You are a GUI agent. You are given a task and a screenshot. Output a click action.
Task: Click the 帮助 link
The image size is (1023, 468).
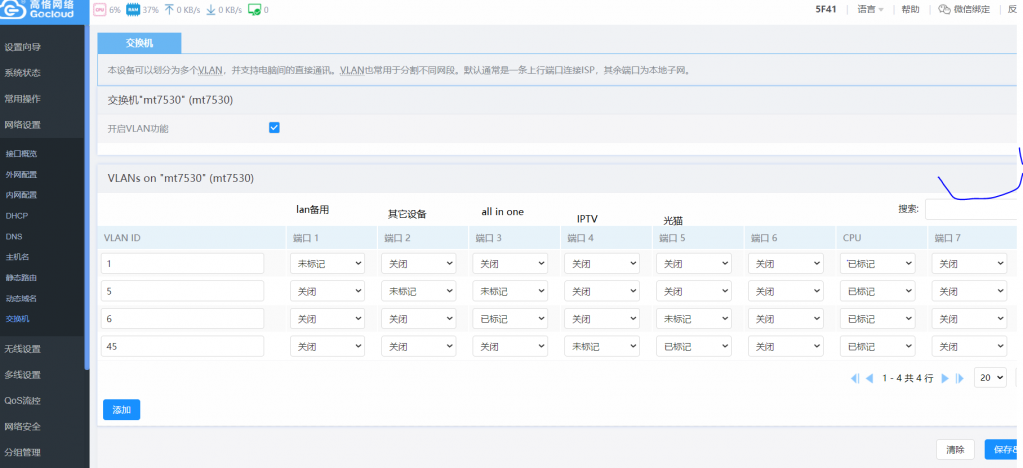(910, 9)
